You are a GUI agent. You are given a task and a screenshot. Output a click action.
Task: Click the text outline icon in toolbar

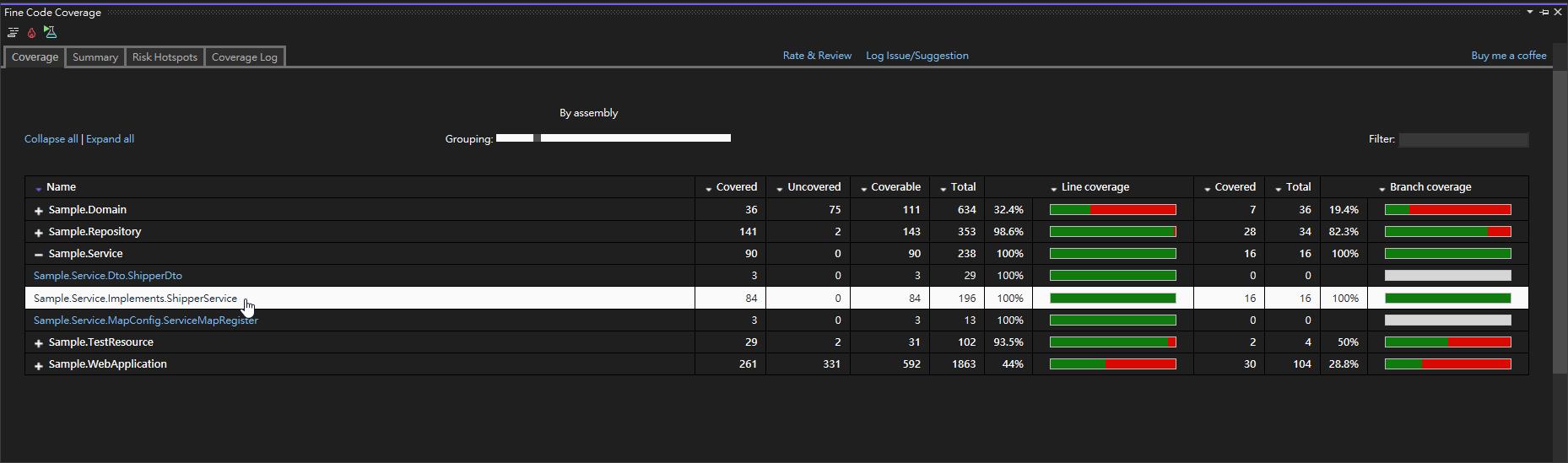[x=13, y=33]
